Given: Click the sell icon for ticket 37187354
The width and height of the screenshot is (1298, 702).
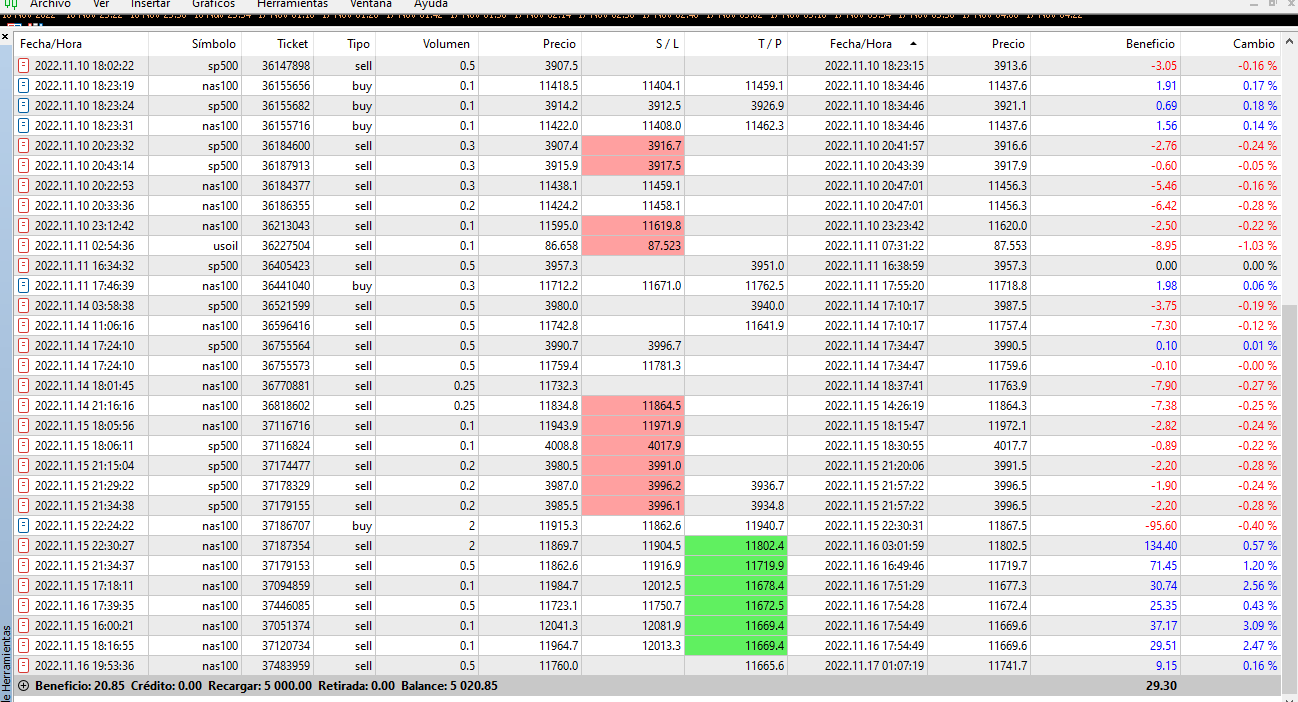Looking at the screenshot, I should point(24,546).
